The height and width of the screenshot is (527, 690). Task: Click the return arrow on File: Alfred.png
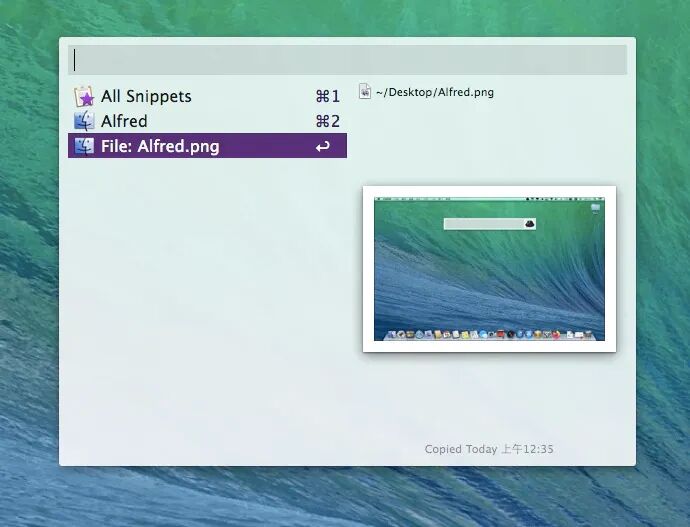[323, 146]
